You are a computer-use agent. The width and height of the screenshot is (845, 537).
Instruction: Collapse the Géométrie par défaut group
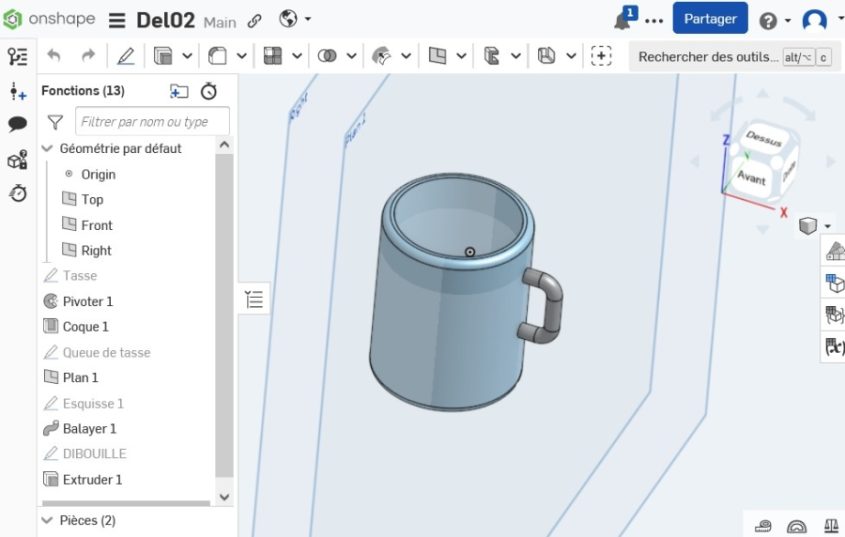click(x=46, y=148)
